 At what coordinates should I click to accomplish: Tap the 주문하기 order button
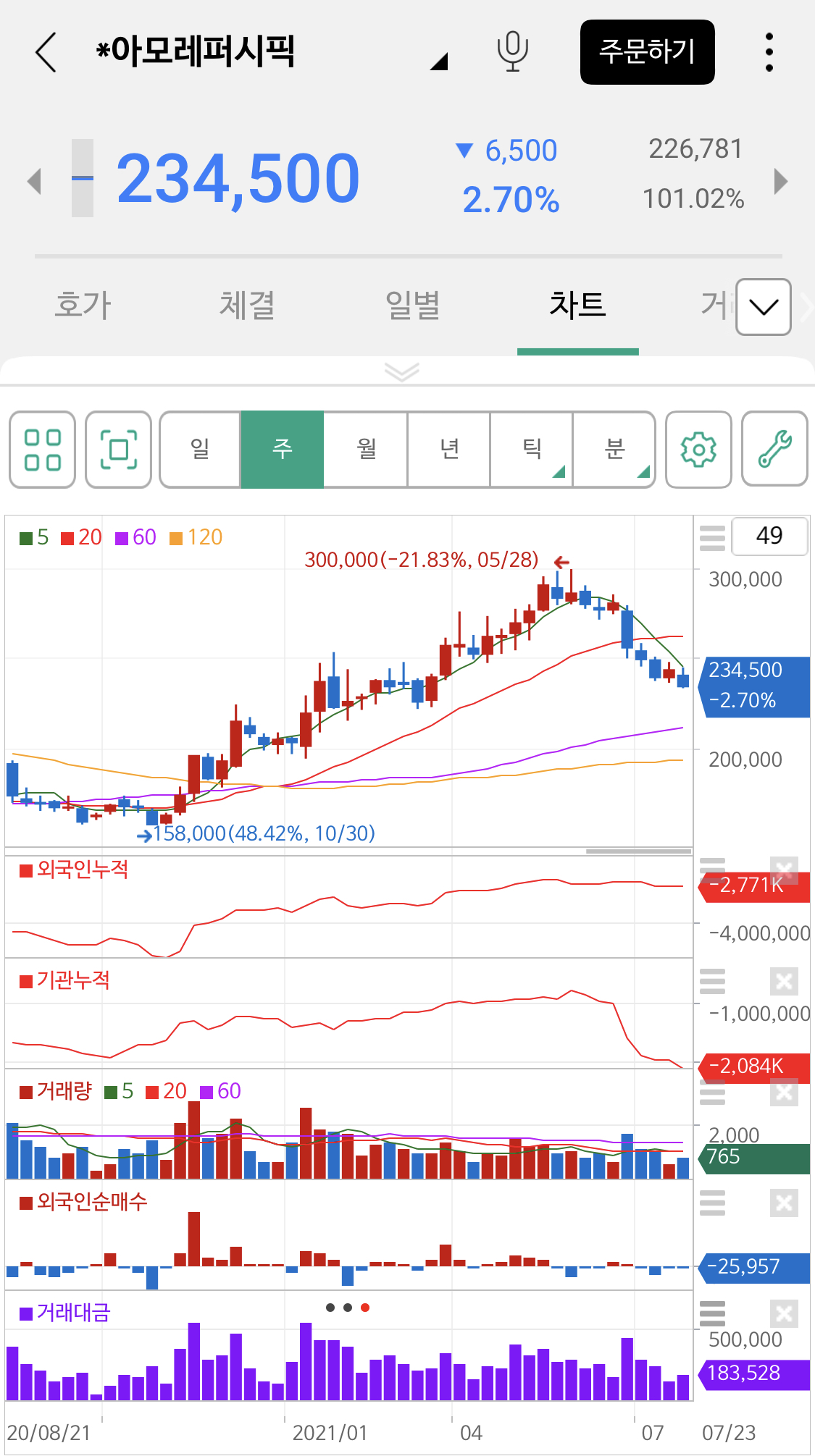pyautogui.click(x=647, y=52)
